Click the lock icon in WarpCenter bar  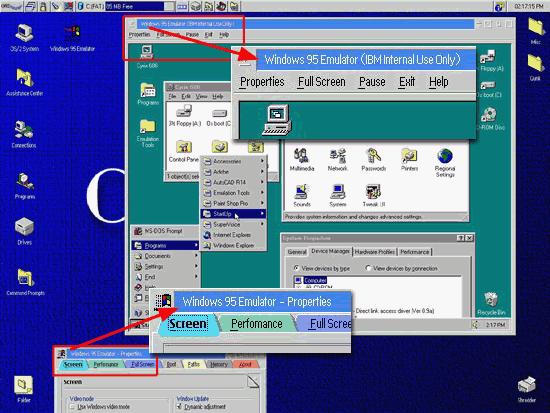pos(43,6)
